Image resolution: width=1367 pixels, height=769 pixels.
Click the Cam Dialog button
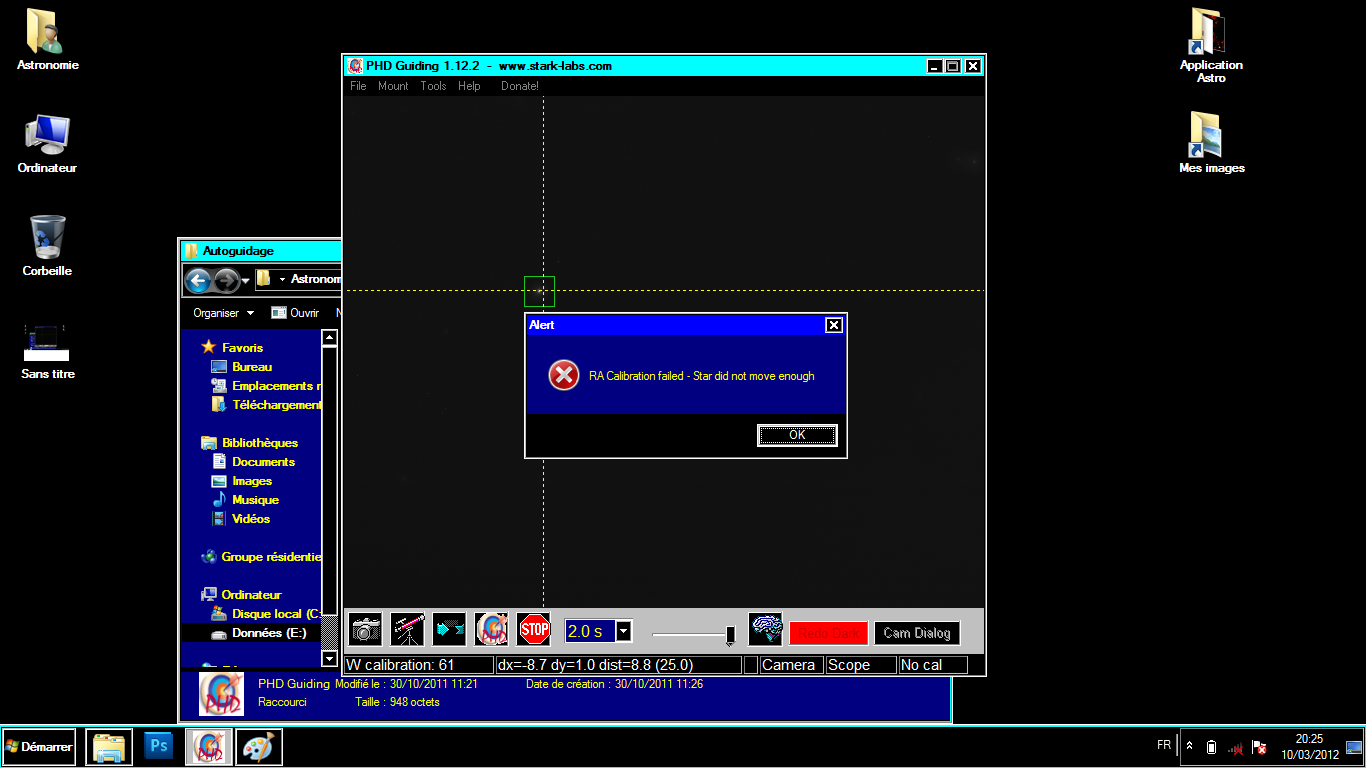click(x=917, y=633)
